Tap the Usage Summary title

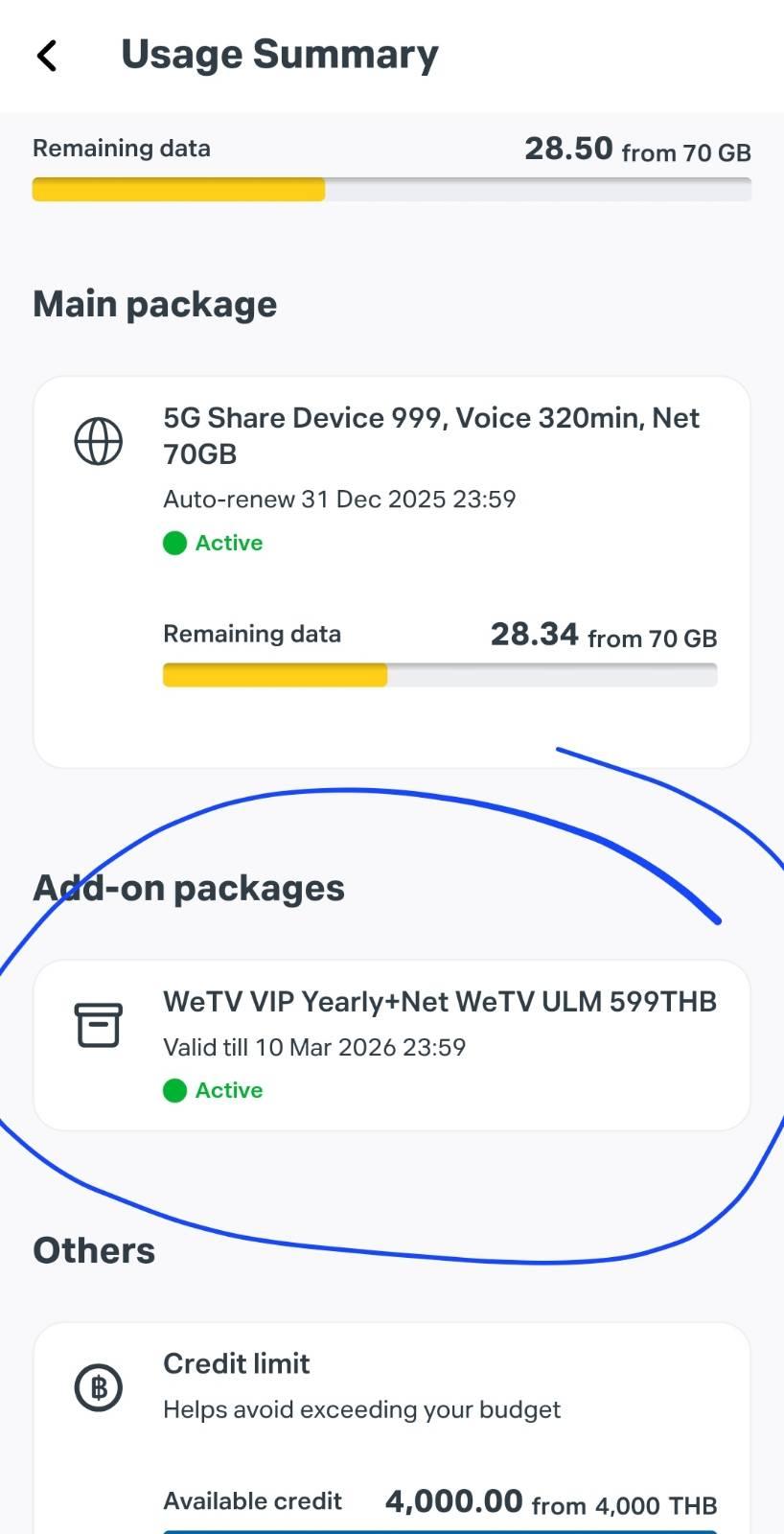pos(280,55)
